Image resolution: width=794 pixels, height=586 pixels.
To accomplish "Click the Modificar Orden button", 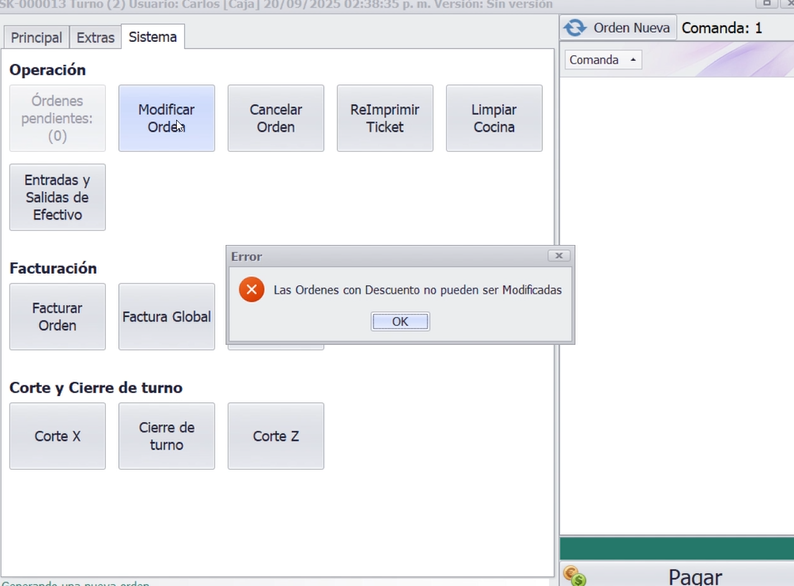I will click(x=166, y=118).
